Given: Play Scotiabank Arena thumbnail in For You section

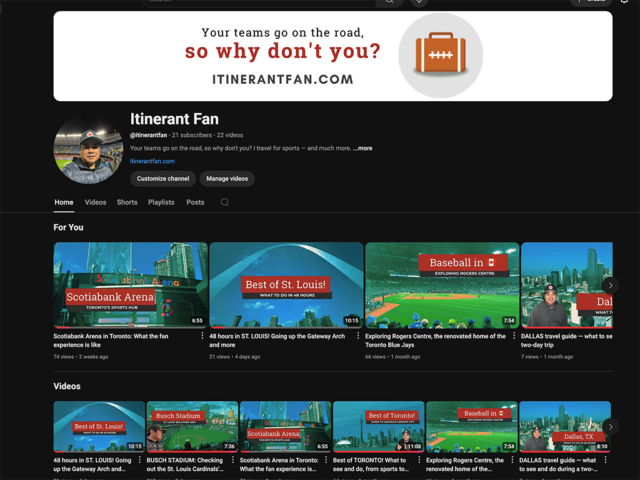Looking at the screenshot, I should click(131, 285).
